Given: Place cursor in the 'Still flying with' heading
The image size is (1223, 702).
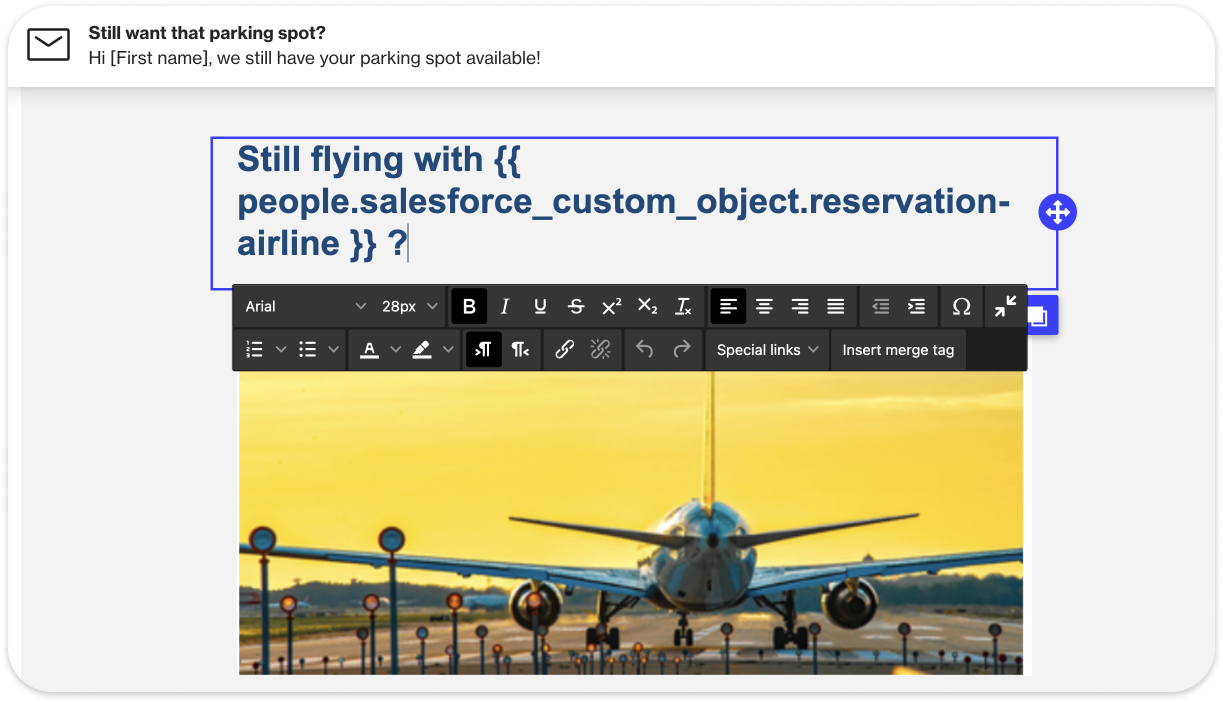Looking at the screenshot, I should (x=623, y=201).
